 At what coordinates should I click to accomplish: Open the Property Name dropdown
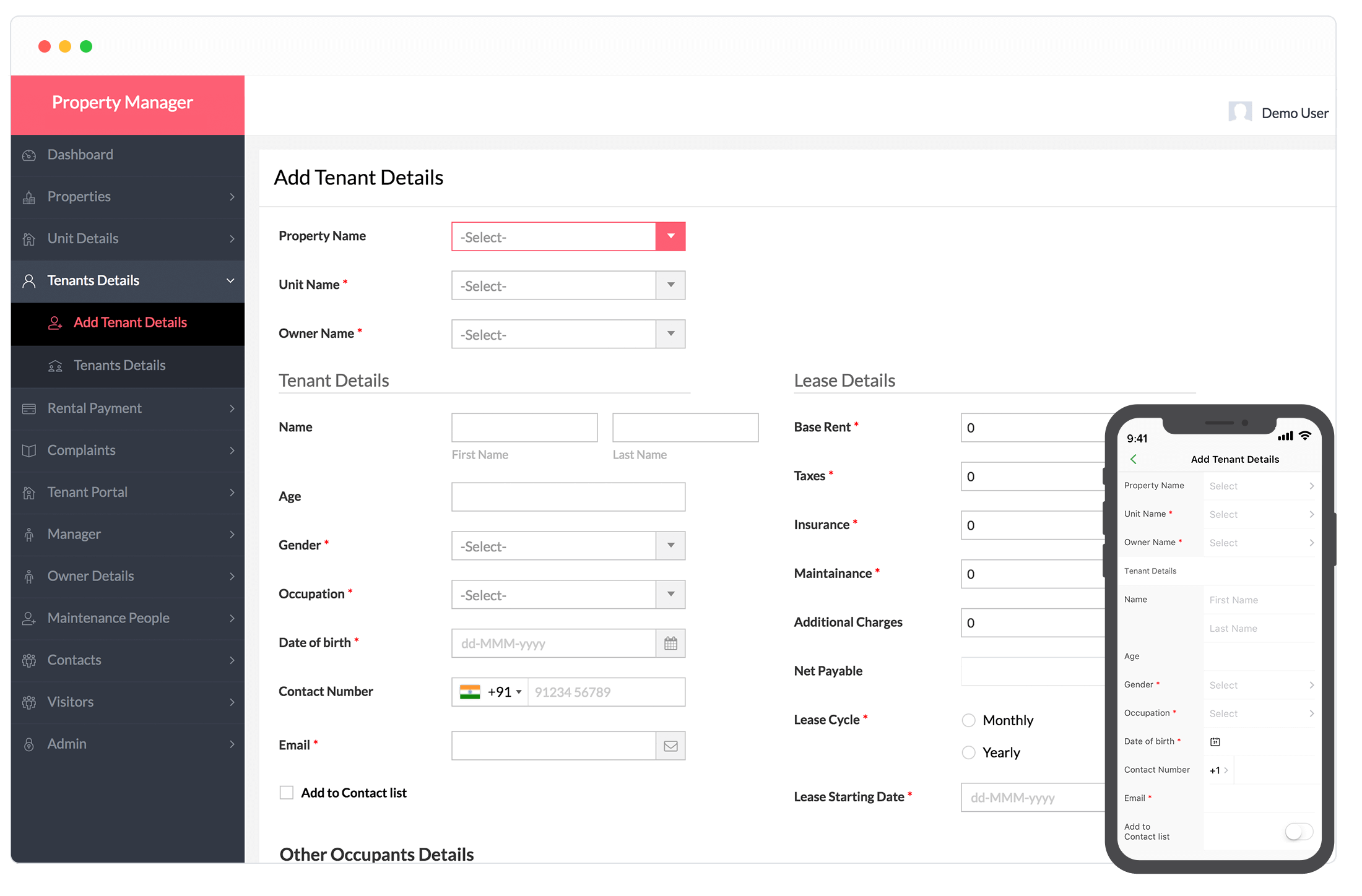coord(670,237)
